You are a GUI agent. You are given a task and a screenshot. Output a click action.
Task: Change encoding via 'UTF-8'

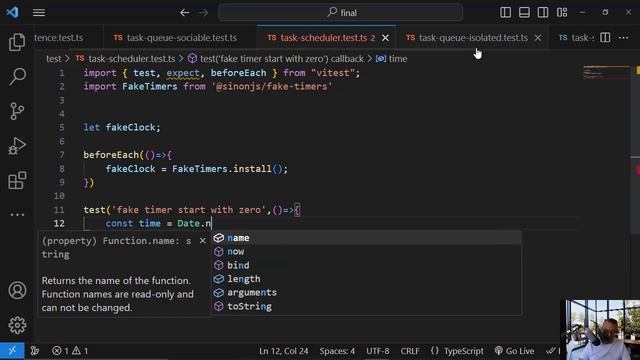tap(378, 351)
